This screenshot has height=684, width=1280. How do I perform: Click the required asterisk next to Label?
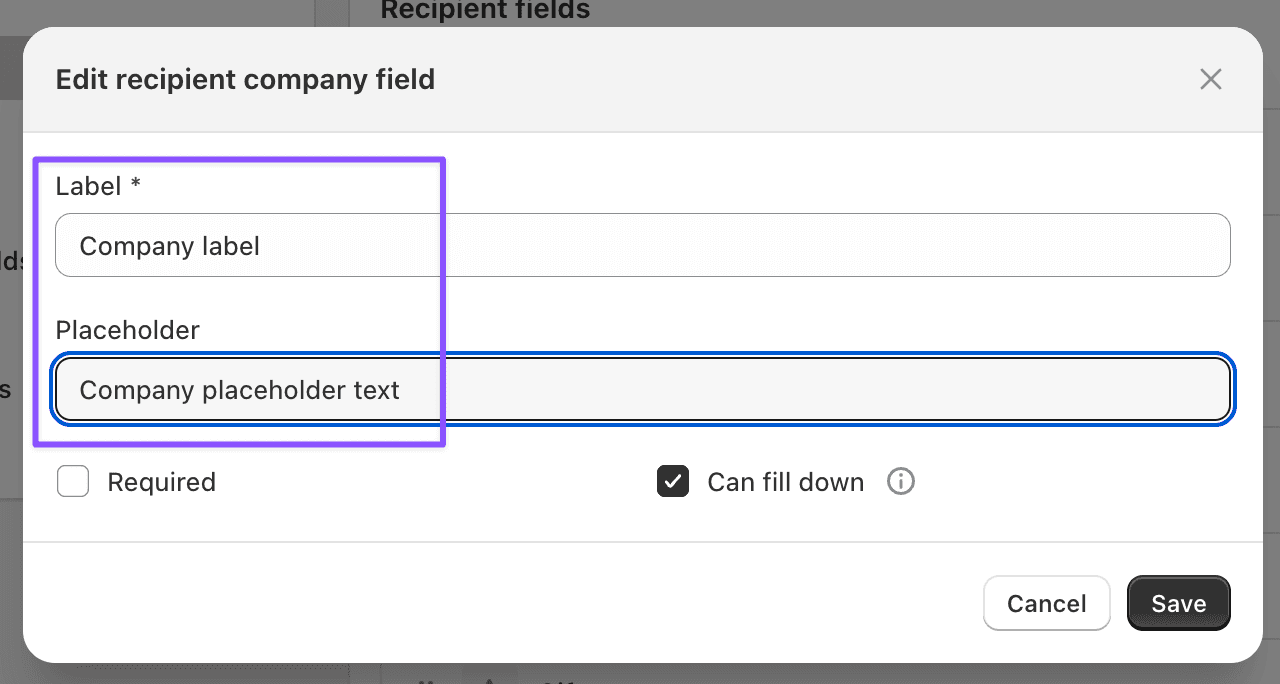click(x=135, y=185)
